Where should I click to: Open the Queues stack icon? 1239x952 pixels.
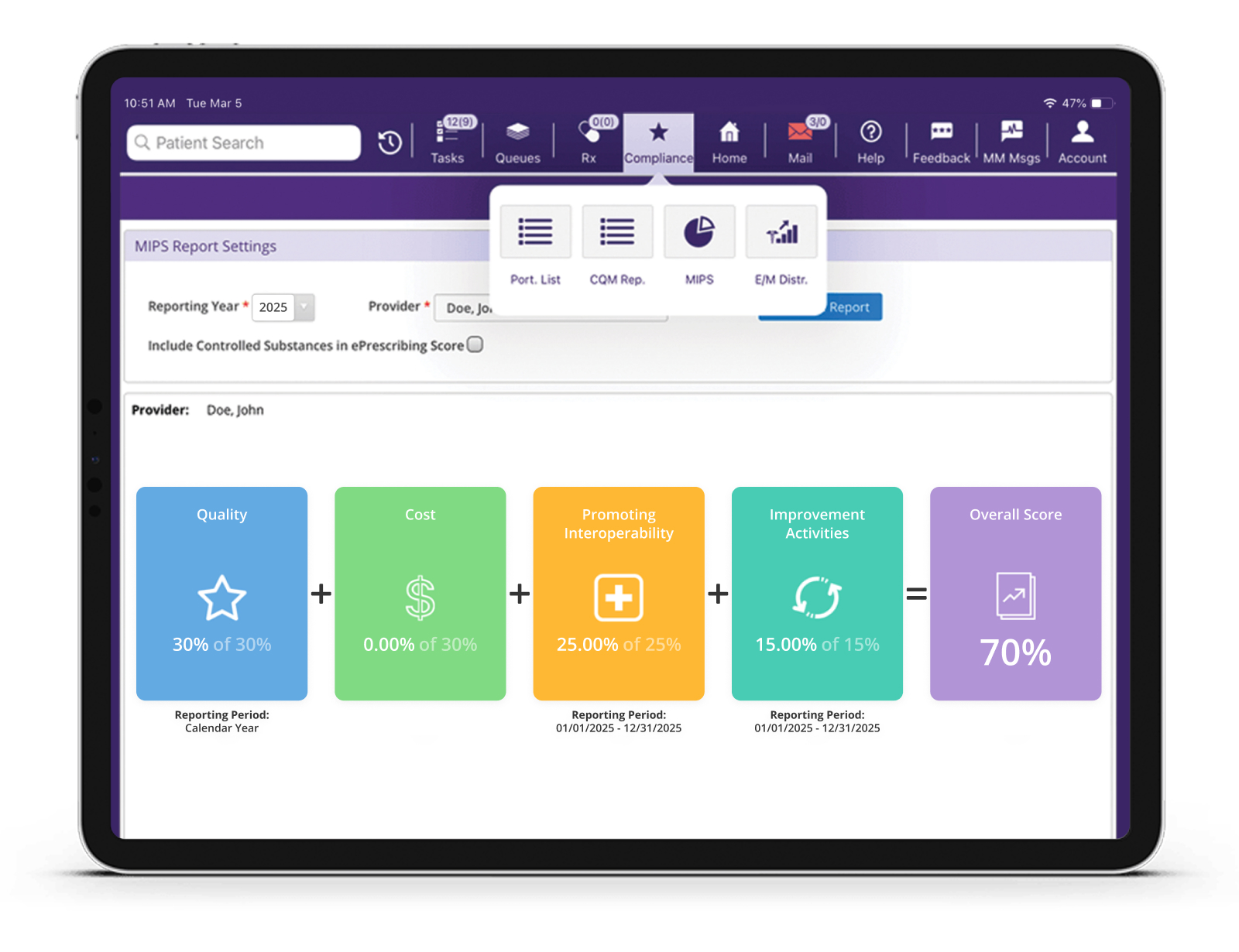coord(517,132)
